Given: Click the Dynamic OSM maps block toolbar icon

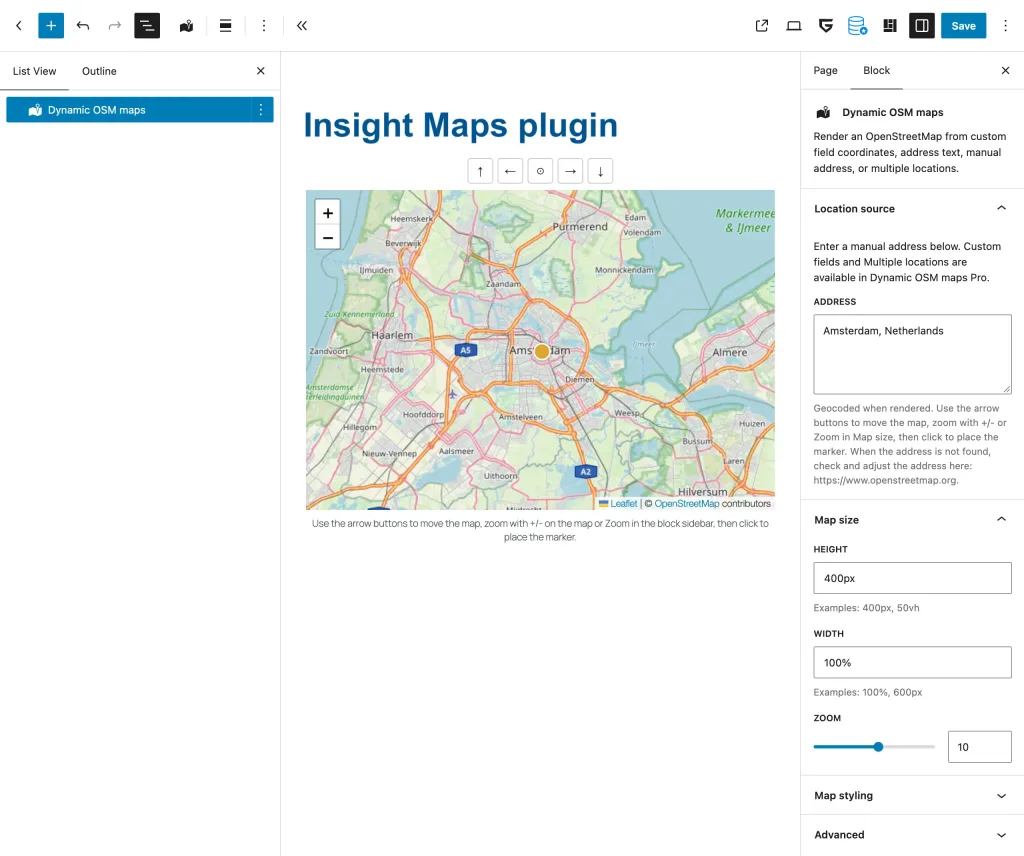Looking at the screenshot, I should [186, 25].
